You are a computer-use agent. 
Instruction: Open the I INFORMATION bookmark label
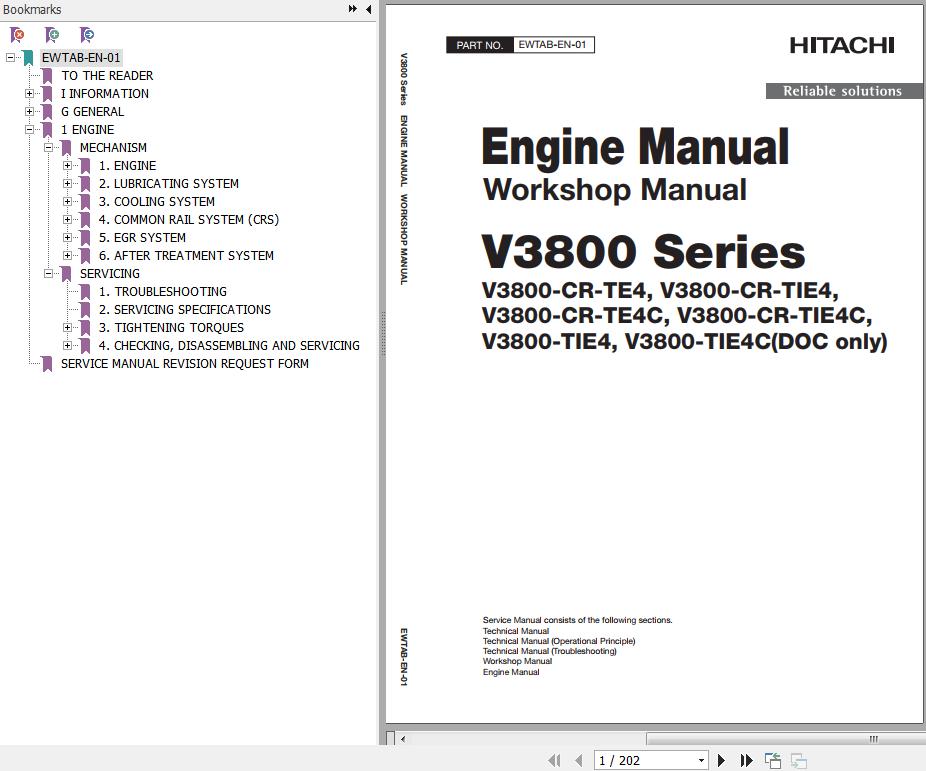tap(105, 93)
